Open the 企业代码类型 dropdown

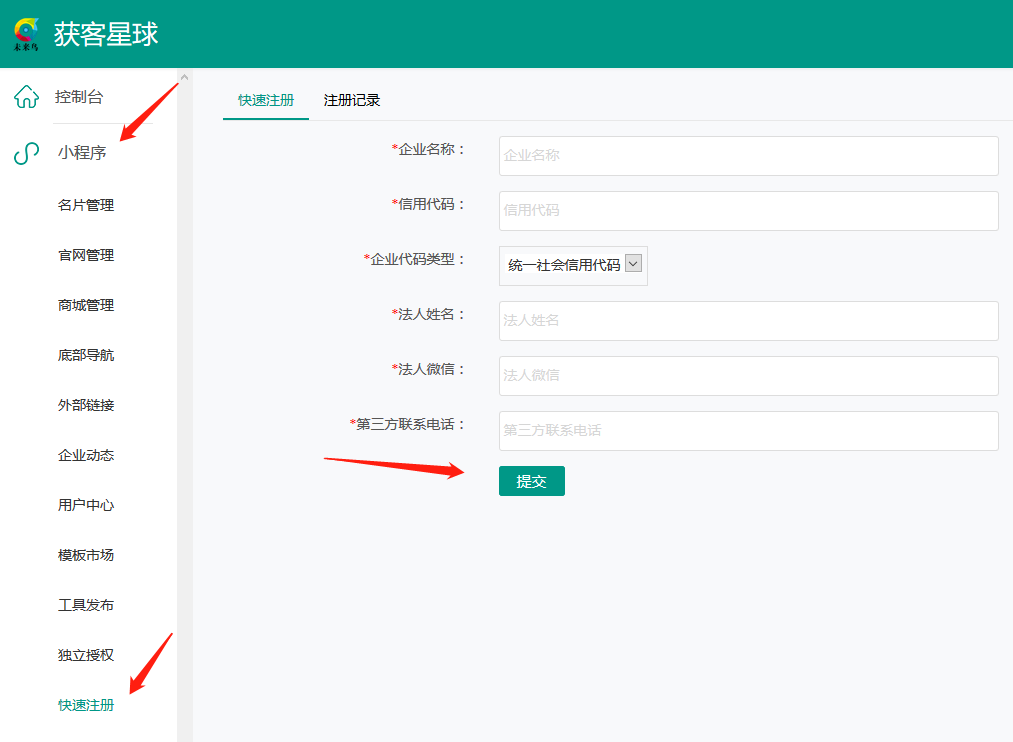[x=573, y=266]
